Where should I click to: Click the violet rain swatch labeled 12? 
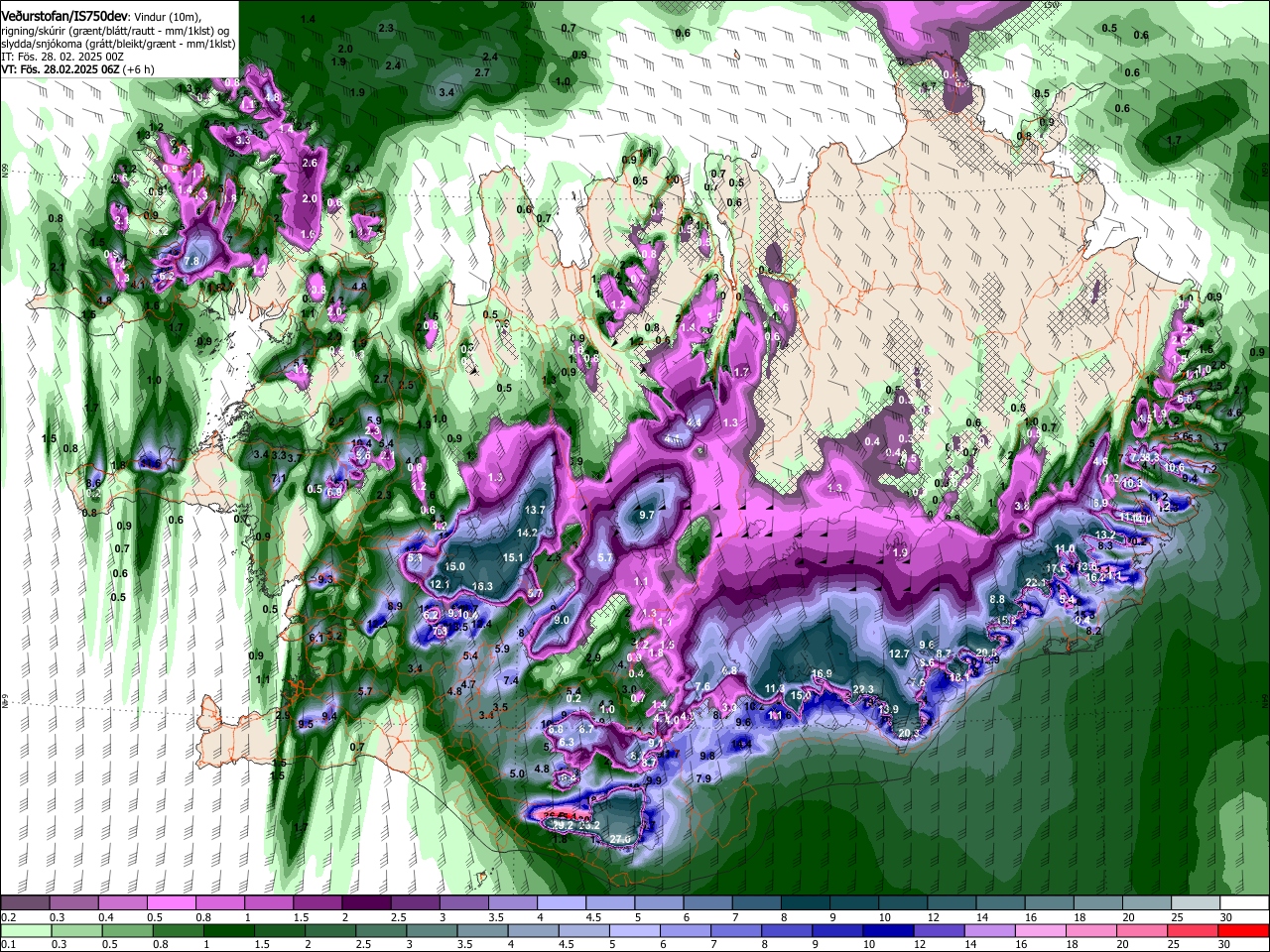[x=940, y=930]
